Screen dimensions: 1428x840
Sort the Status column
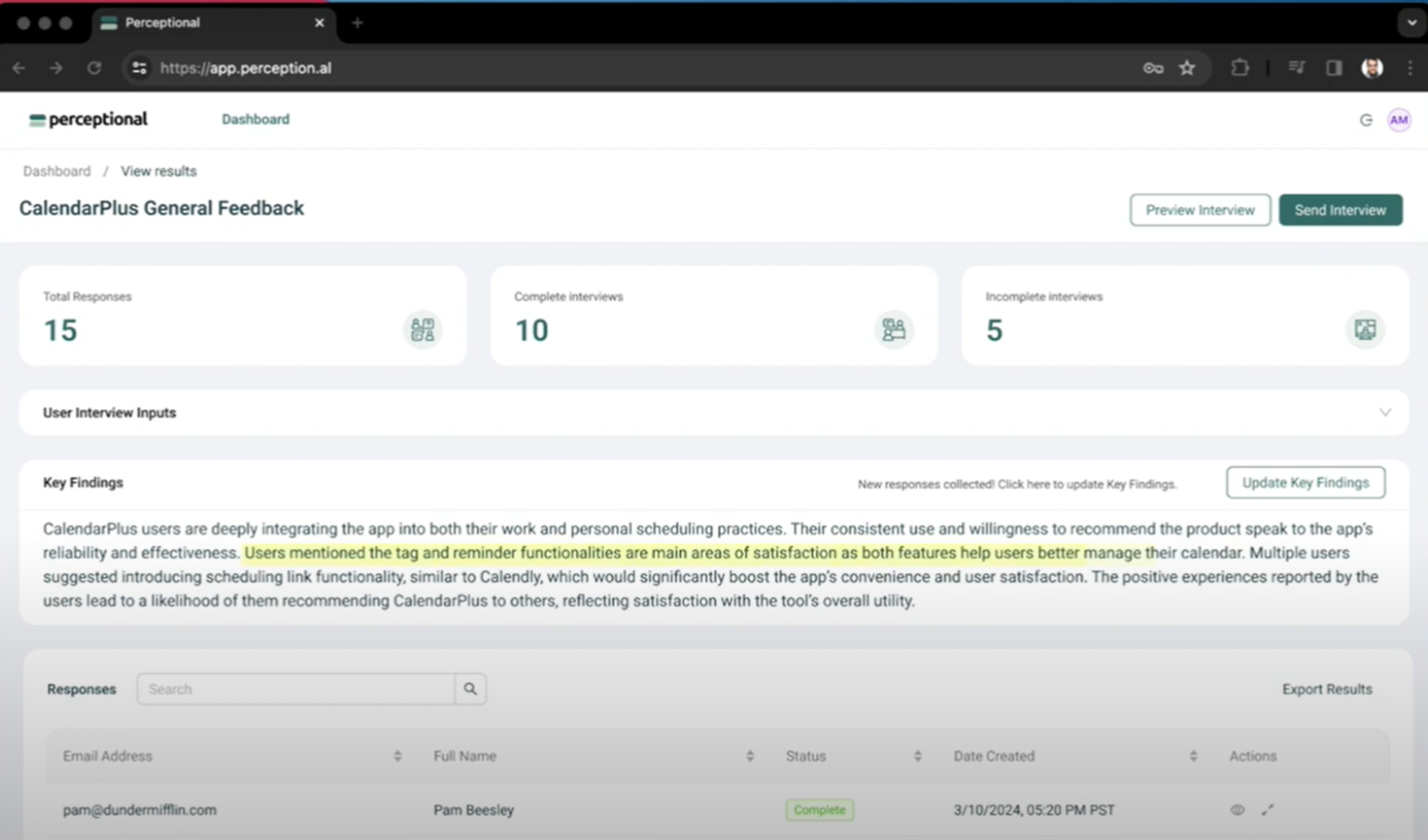[917, 756]
